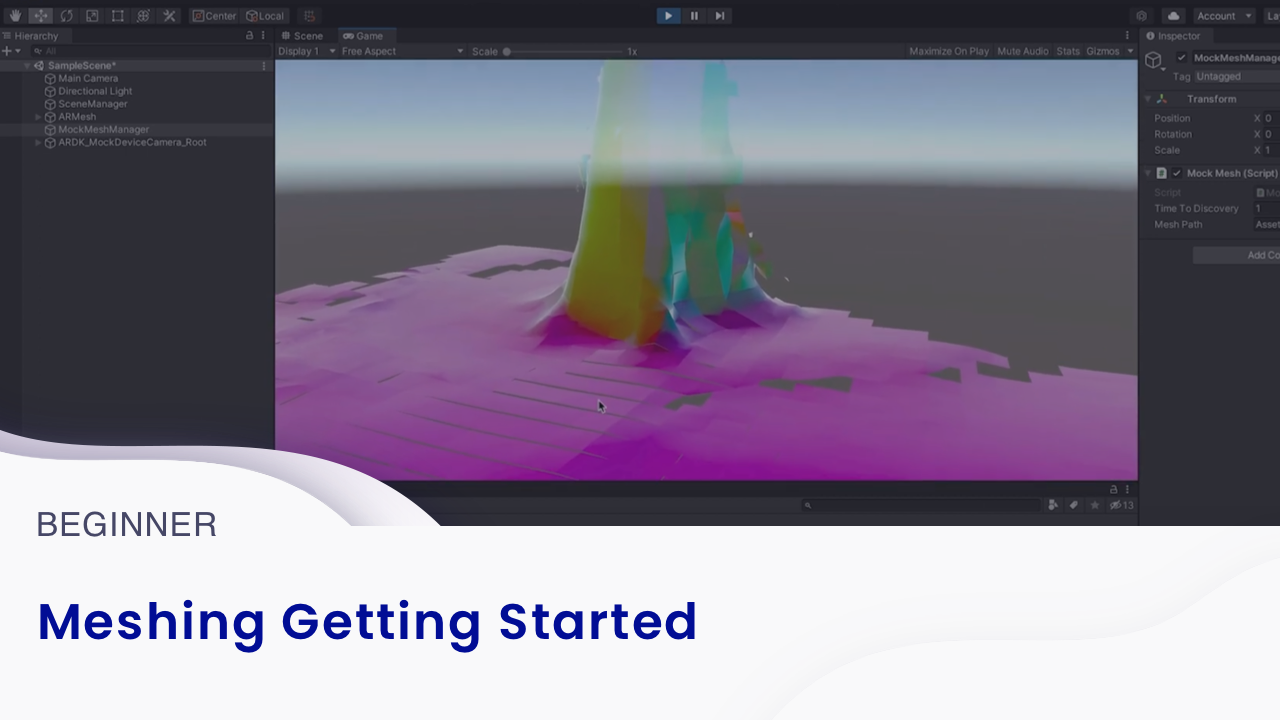The height and width of the screenshot is (720, 1280).
Task: Switch to the Scene tab
Action: pos(302,36)
